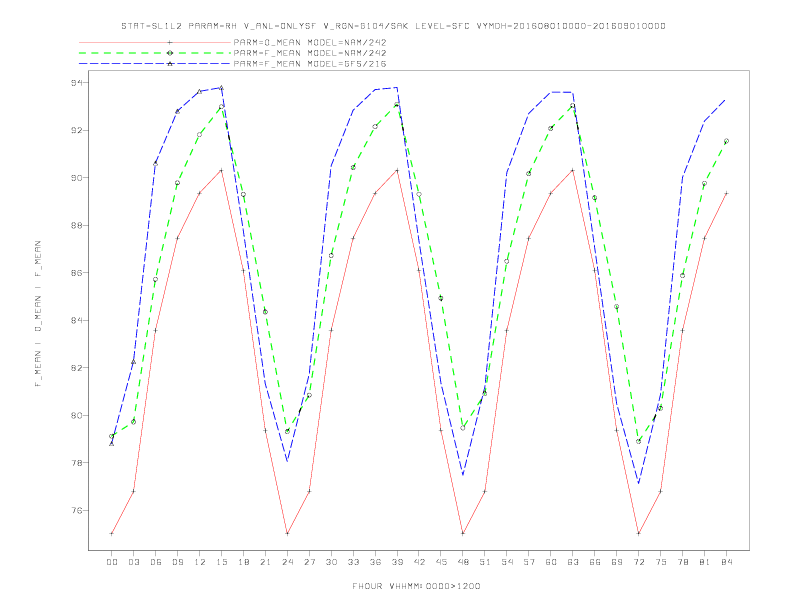Click the y-axis tick label 94
The image size is (792, 612).
(76, 82)
